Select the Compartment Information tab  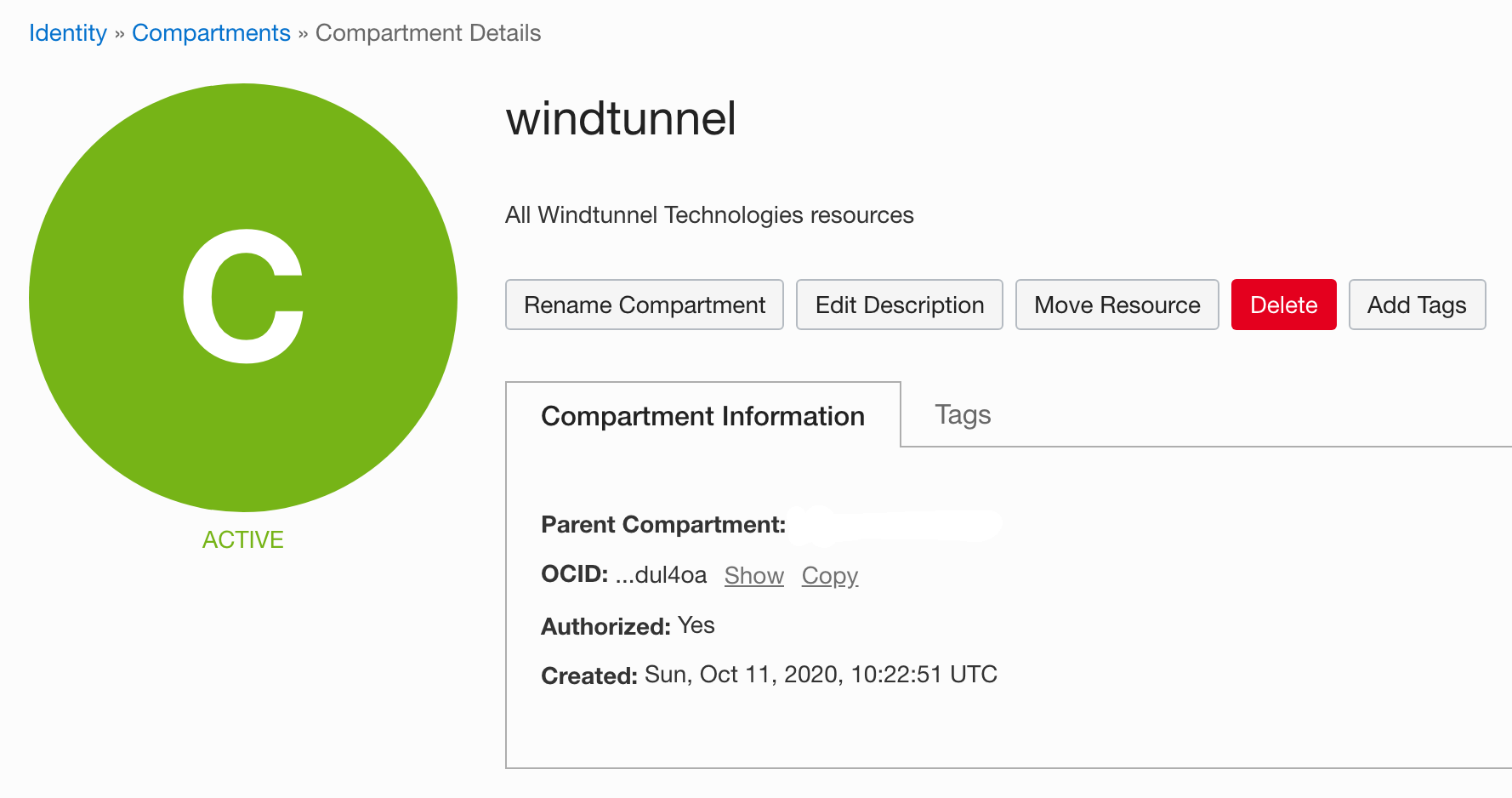703,415
